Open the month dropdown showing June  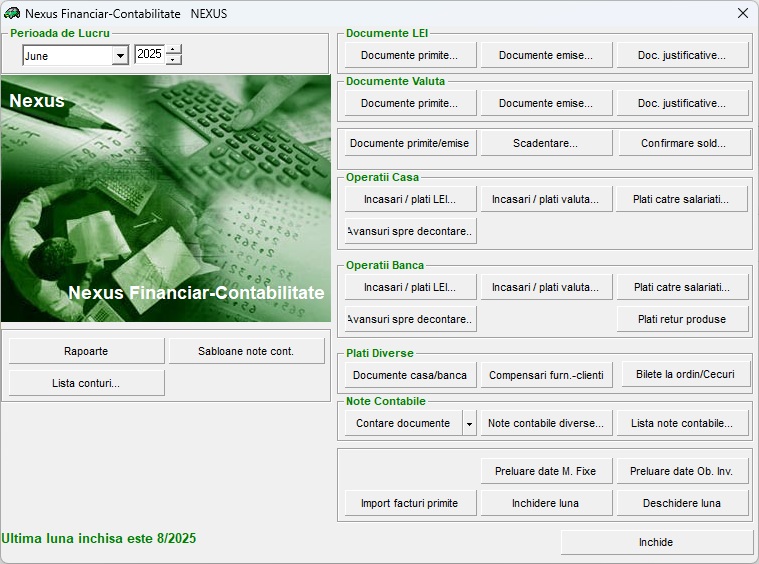[x=120, y=56]
